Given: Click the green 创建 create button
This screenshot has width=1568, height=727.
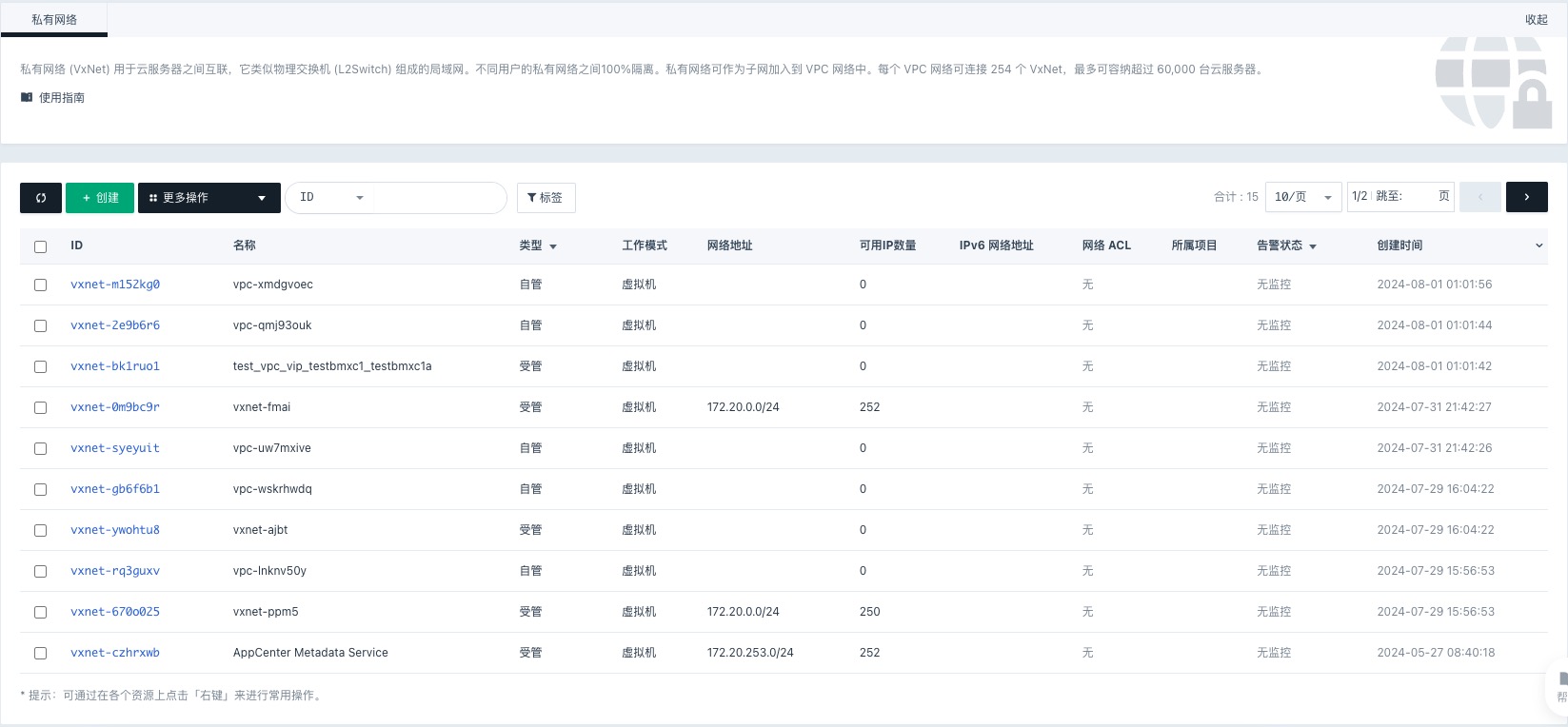Looking at the screenshot, I should click(100, 198).
